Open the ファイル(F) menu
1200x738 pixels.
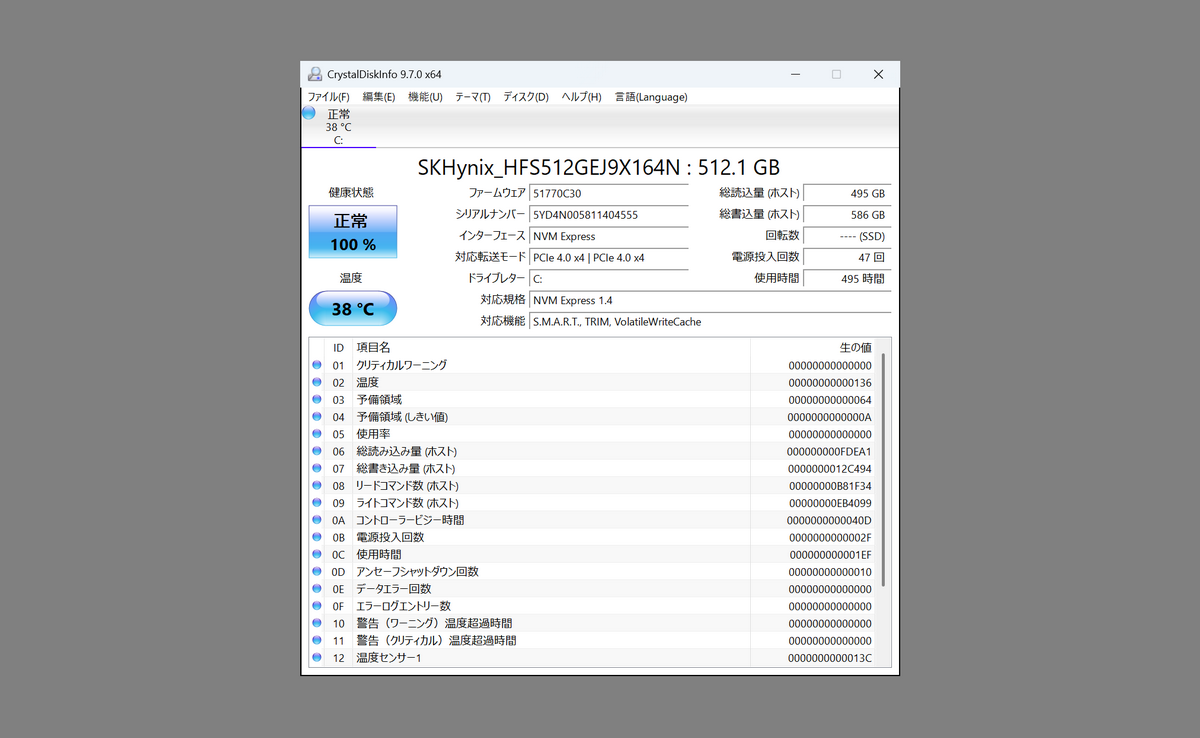(328, 97)
